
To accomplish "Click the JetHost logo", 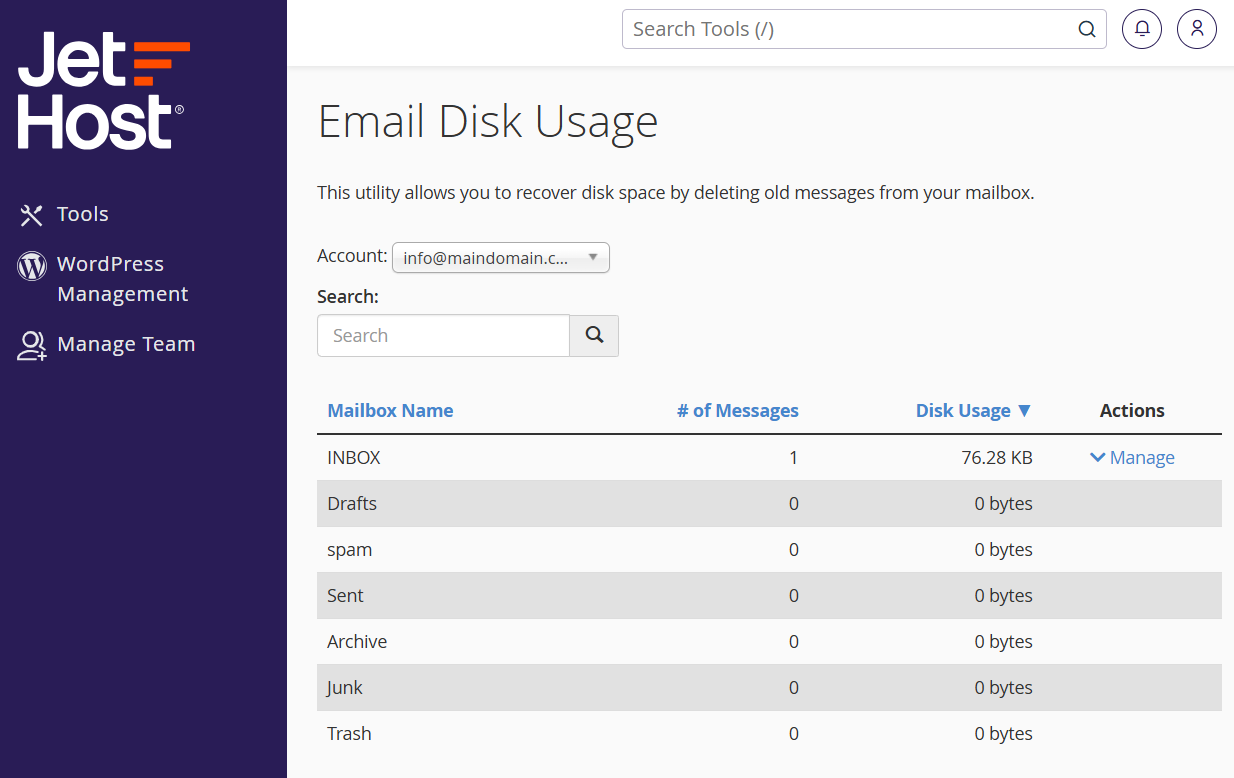I will coord(103,90).
